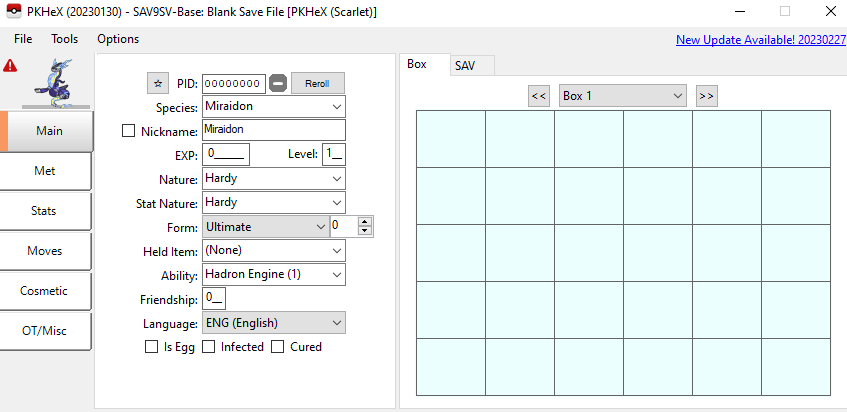Open the Language dropdown
Screen dimensions: 847x412
pos(274,323)
